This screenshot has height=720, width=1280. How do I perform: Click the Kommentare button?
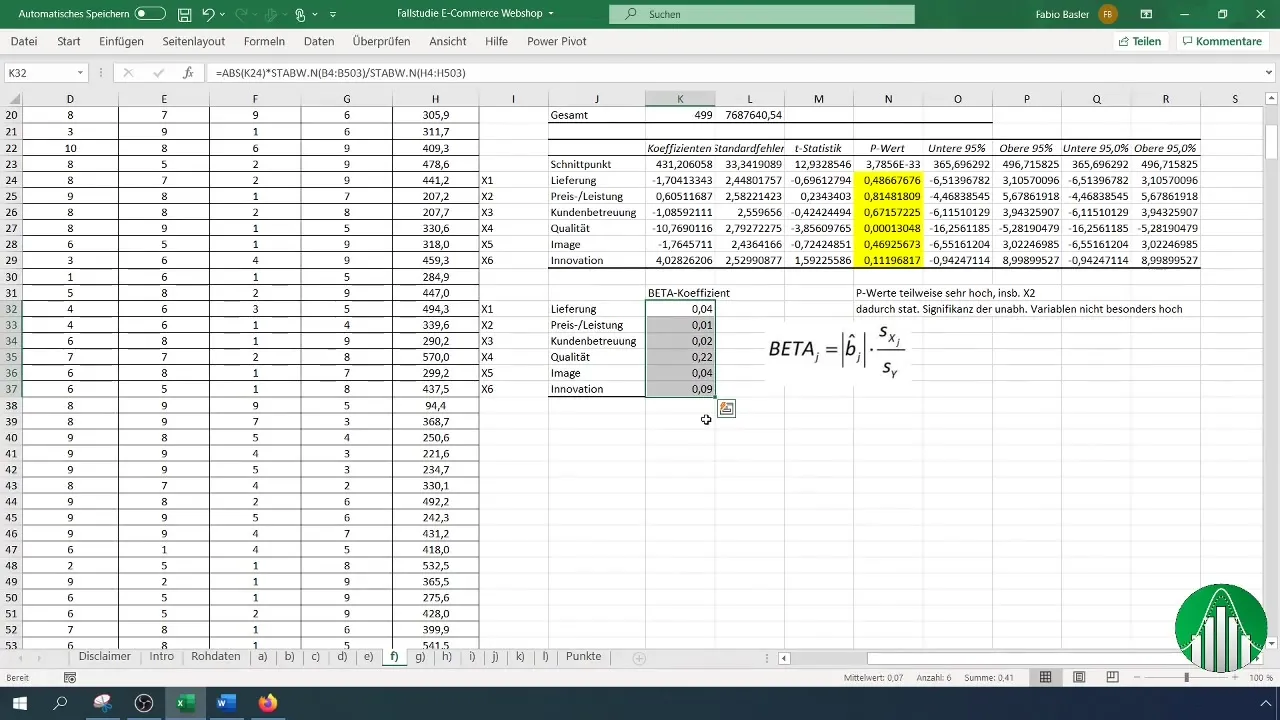point(1221,42)
